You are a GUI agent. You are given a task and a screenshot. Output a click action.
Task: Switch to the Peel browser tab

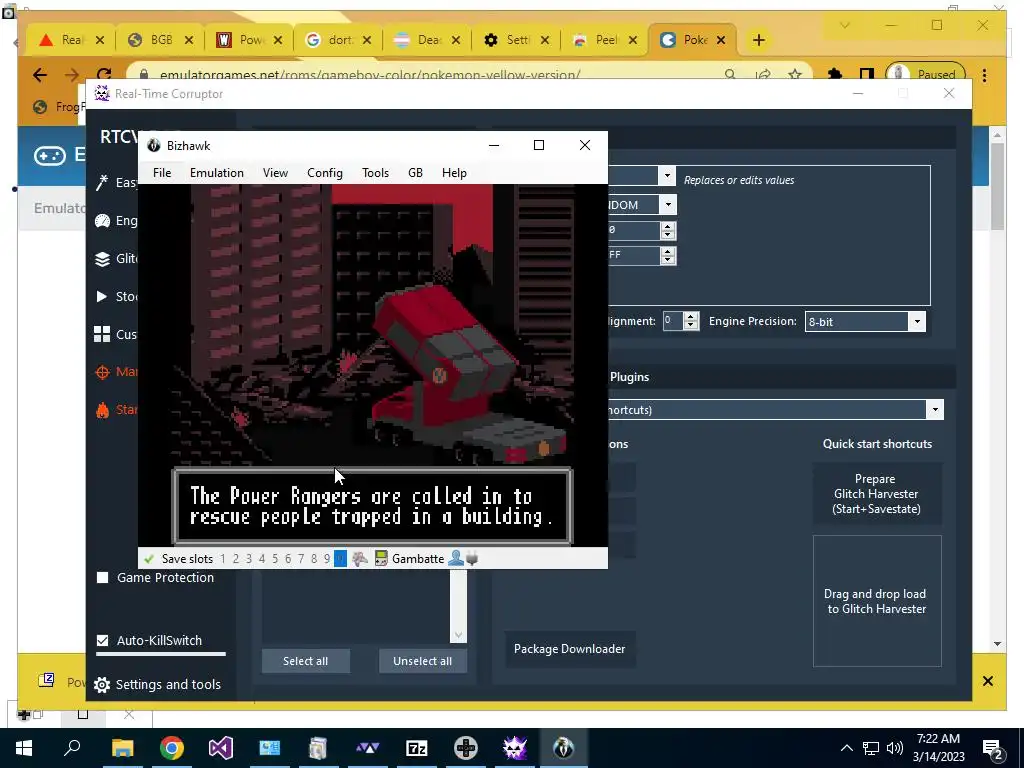[605, 40]
